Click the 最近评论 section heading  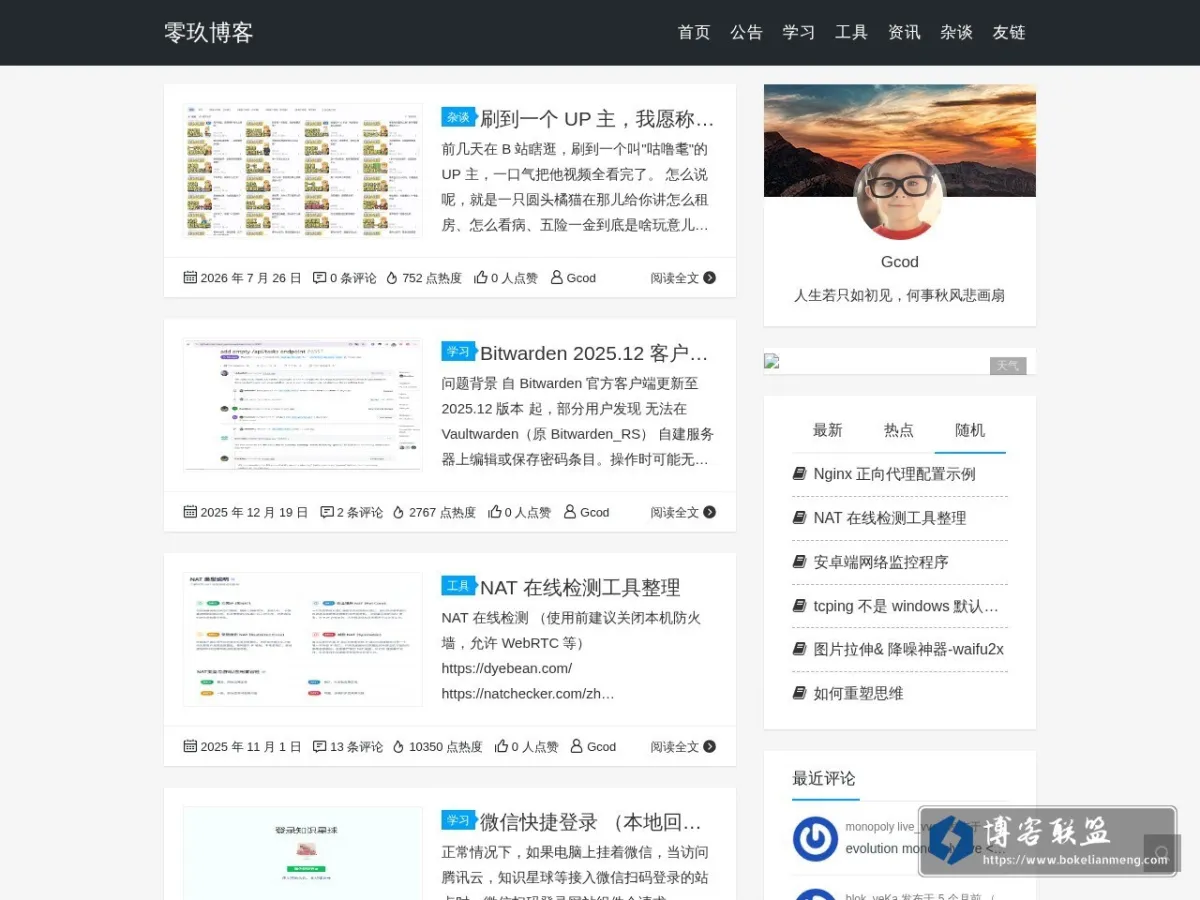[824, 778]
